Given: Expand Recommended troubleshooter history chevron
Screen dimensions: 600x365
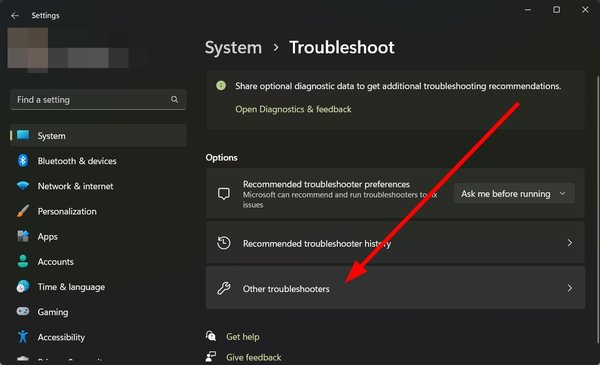Looking at the screenshot, I should [x=570, y=243].
